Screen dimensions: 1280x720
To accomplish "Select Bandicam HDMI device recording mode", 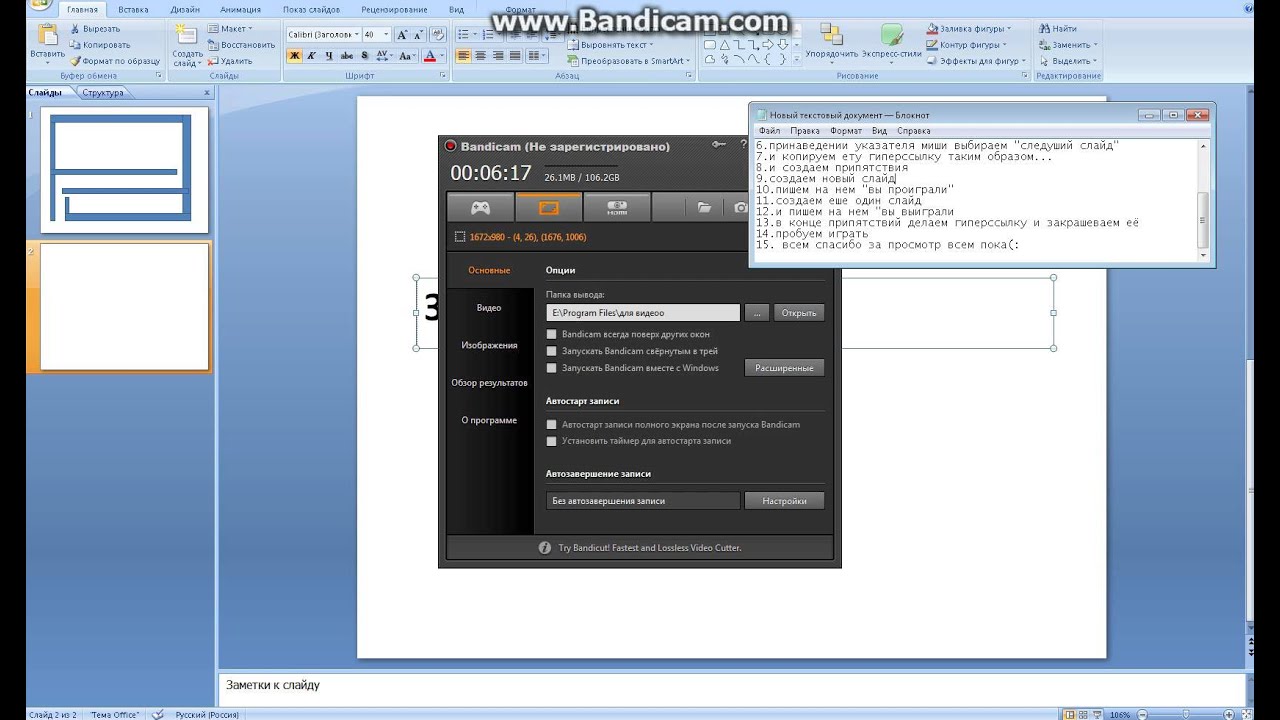I will [x=617, y=207].
